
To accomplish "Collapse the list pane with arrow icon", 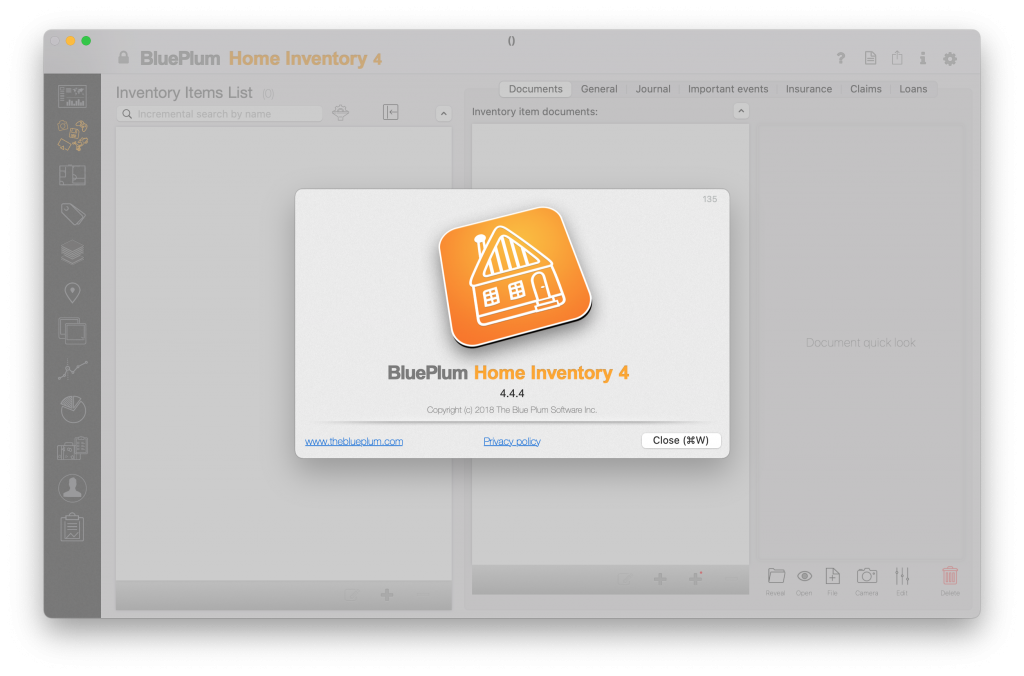I will pyautogui.click(x=391, y=112).
